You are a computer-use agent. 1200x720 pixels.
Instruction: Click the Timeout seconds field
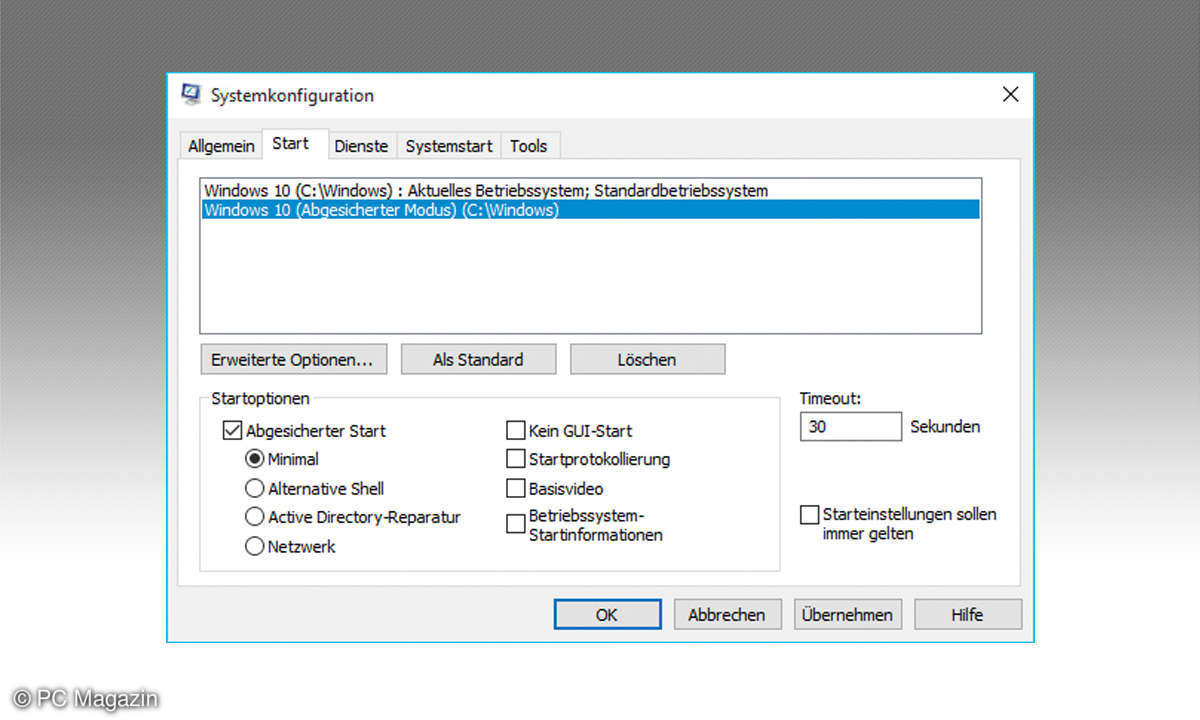point(851,427)
